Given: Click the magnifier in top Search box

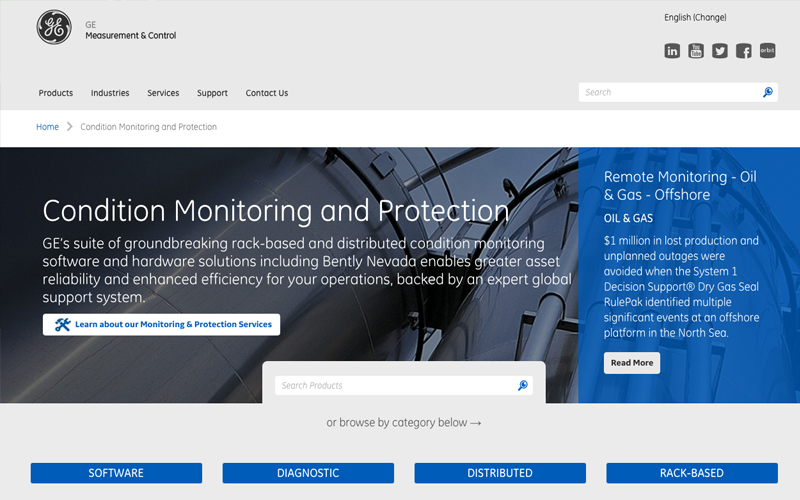Looking at the screenshot, I should click(768, 92).
